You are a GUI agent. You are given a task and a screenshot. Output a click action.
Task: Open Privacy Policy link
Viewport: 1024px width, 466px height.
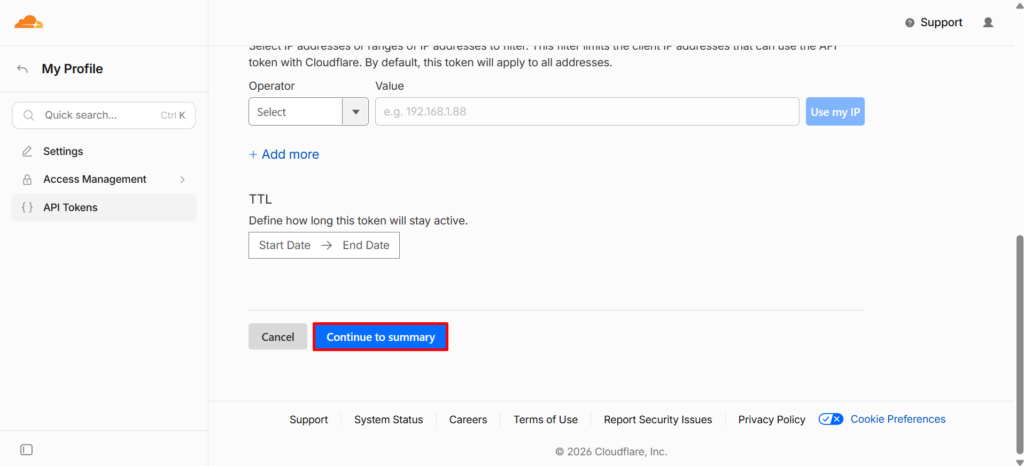tap(772, 420)
